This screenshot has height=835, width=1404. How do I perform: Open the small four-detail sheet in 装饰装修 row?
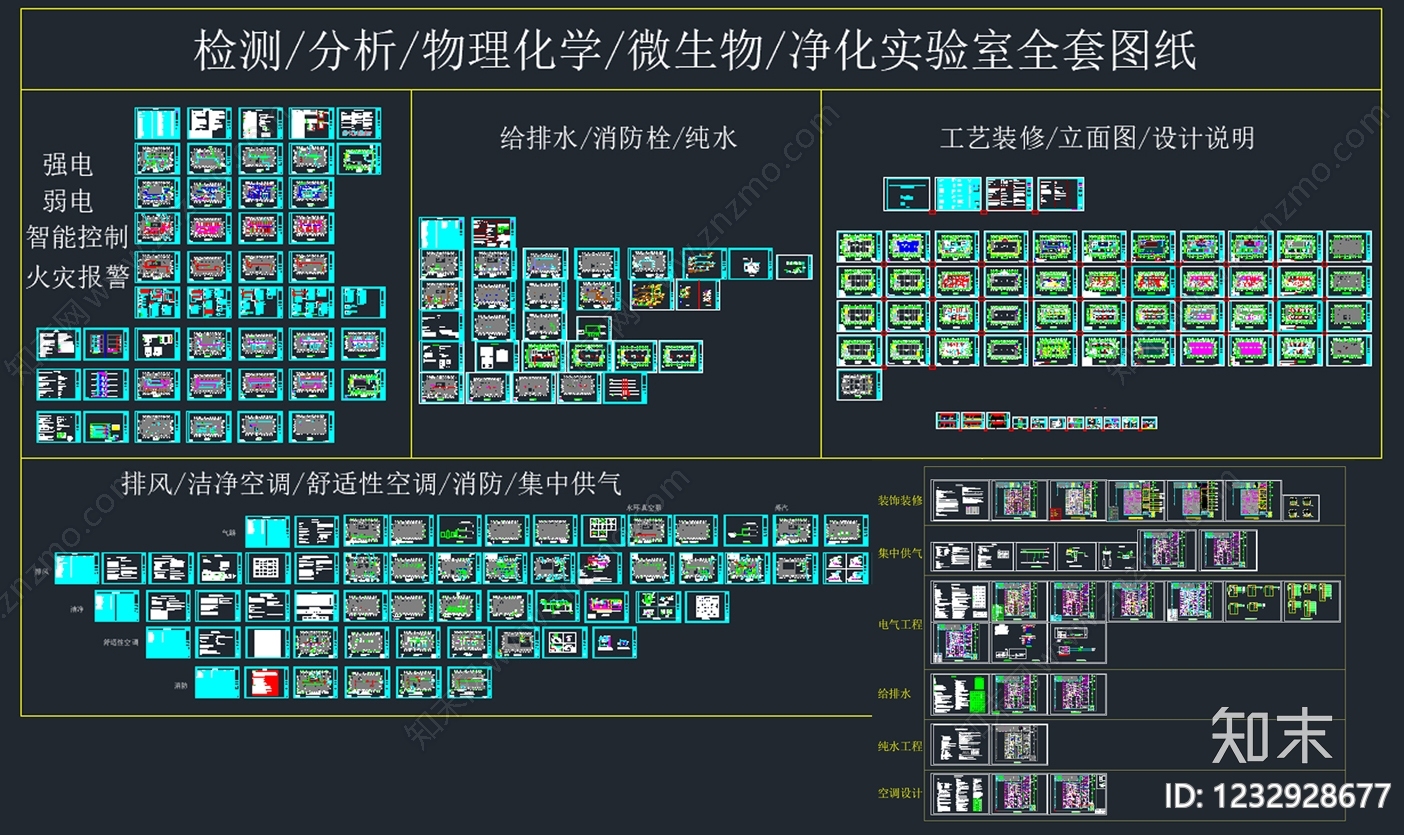[1300, 508]
